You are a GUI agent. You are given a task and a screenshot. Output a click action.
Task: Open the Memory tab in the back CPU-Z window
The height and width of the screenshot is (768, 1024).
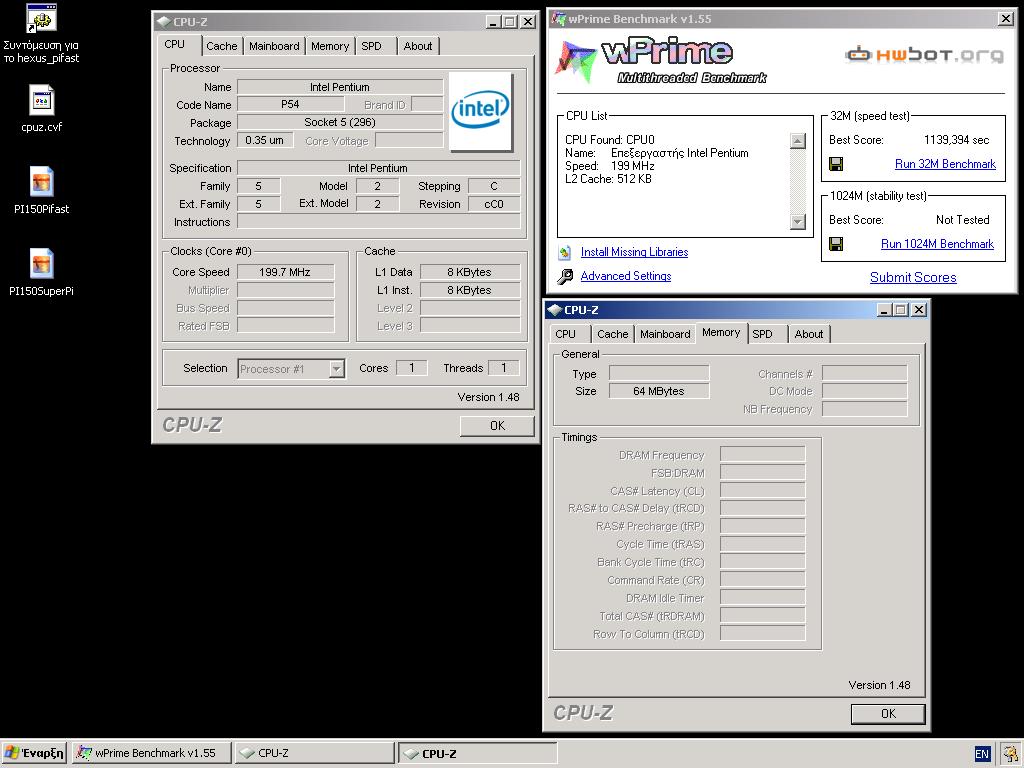(330, 46)
